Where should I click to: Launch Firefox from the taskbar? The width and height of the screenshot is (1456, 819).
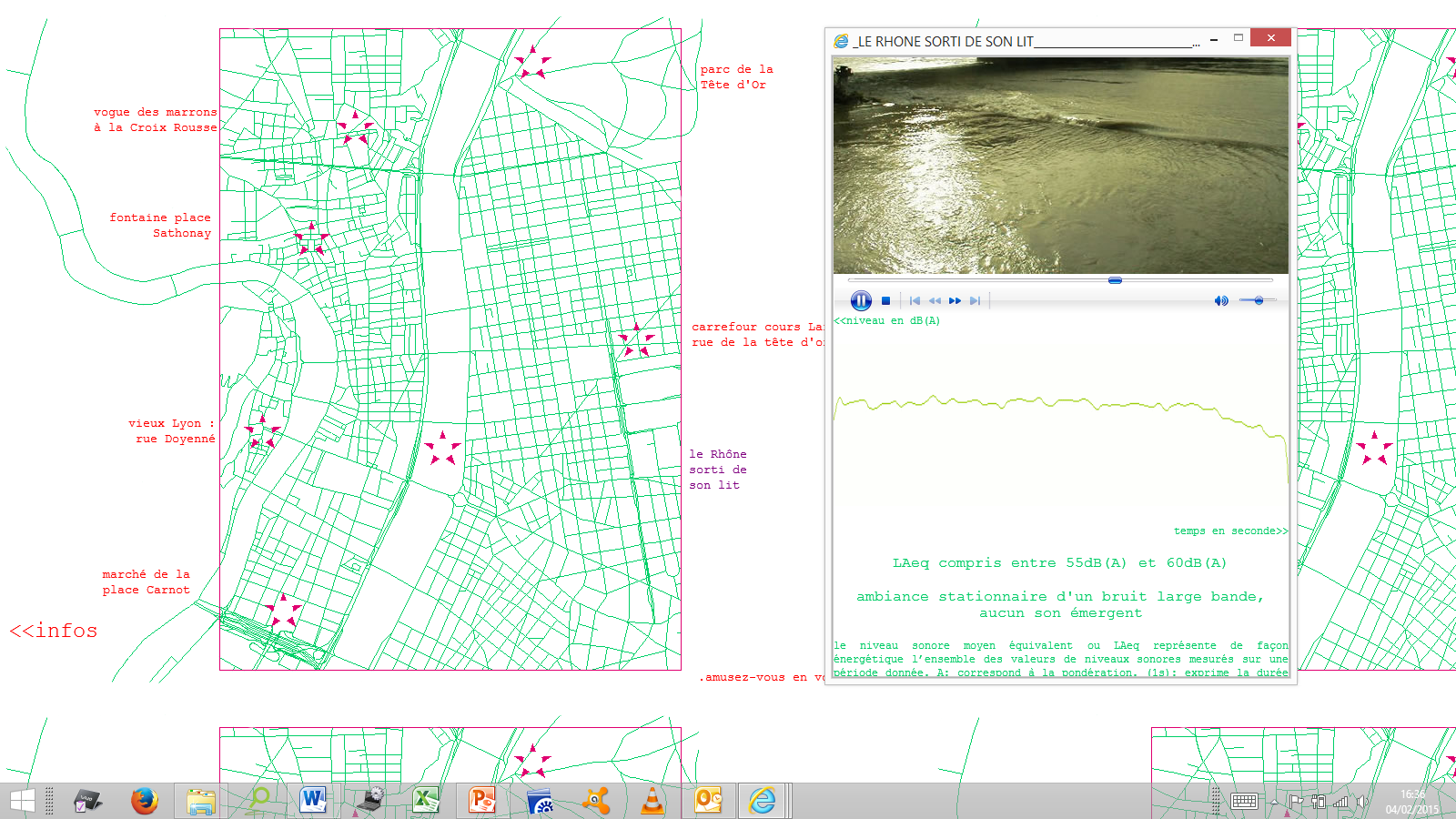click(145, 801)
